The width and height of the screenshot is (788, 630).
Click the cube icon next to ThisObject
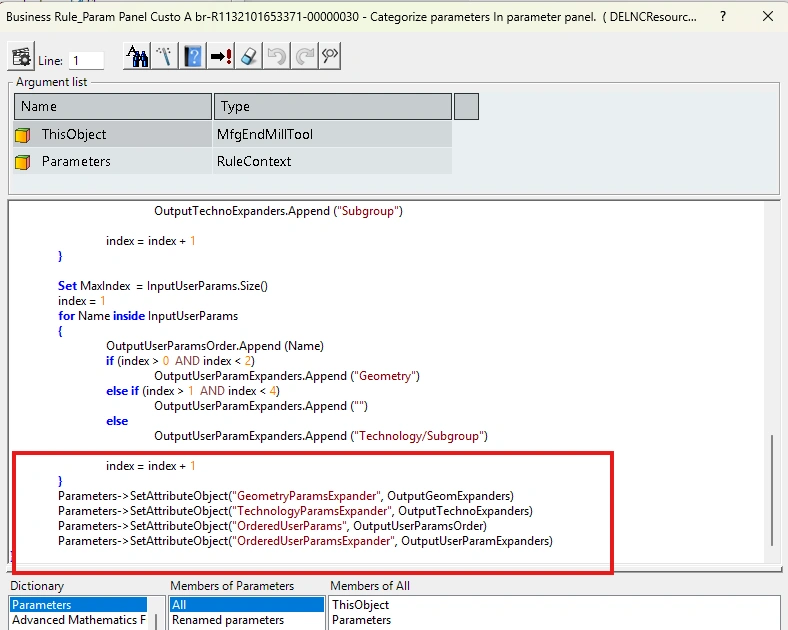click(x=23, y=135)
